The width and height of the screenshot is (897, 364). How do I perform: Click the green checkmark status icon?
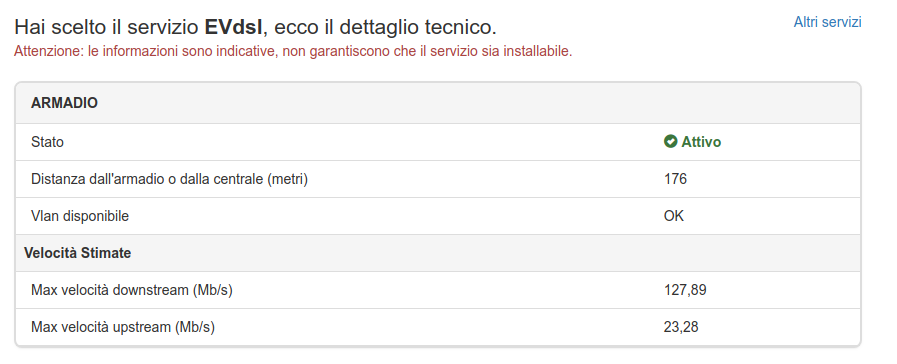[670, 141]
